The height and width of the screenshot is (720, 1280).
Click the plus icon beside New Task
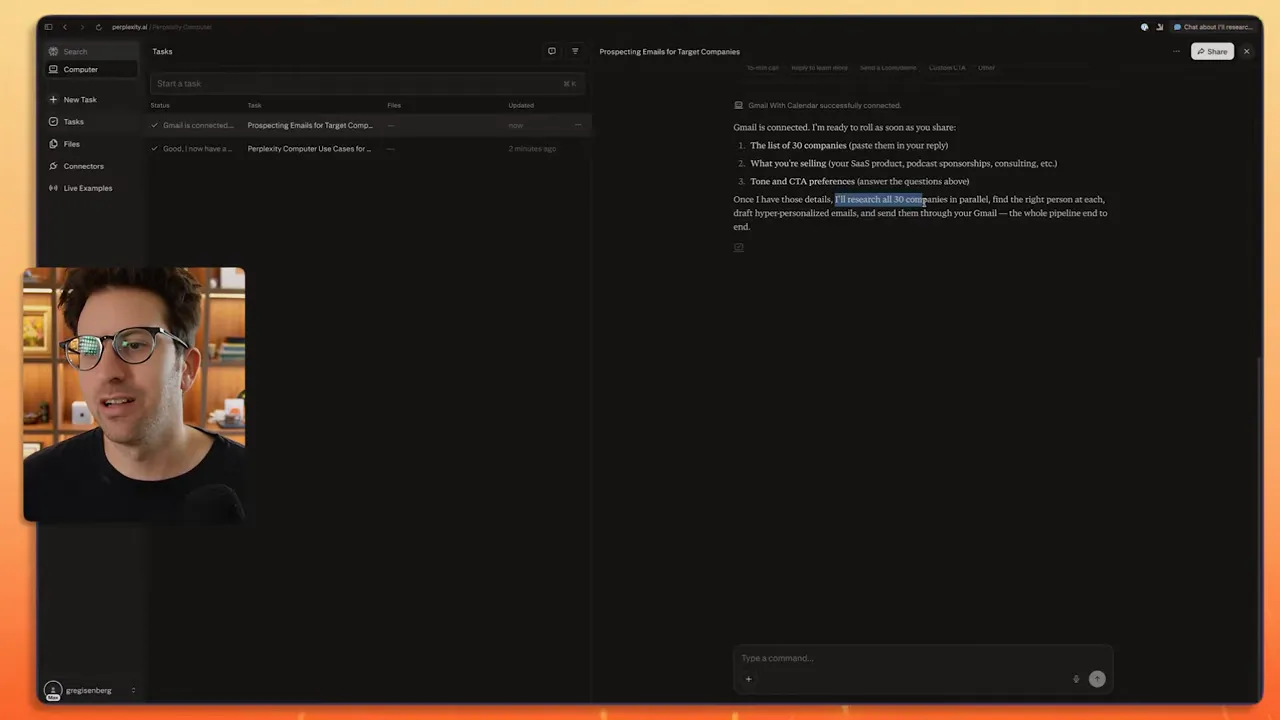54,100
